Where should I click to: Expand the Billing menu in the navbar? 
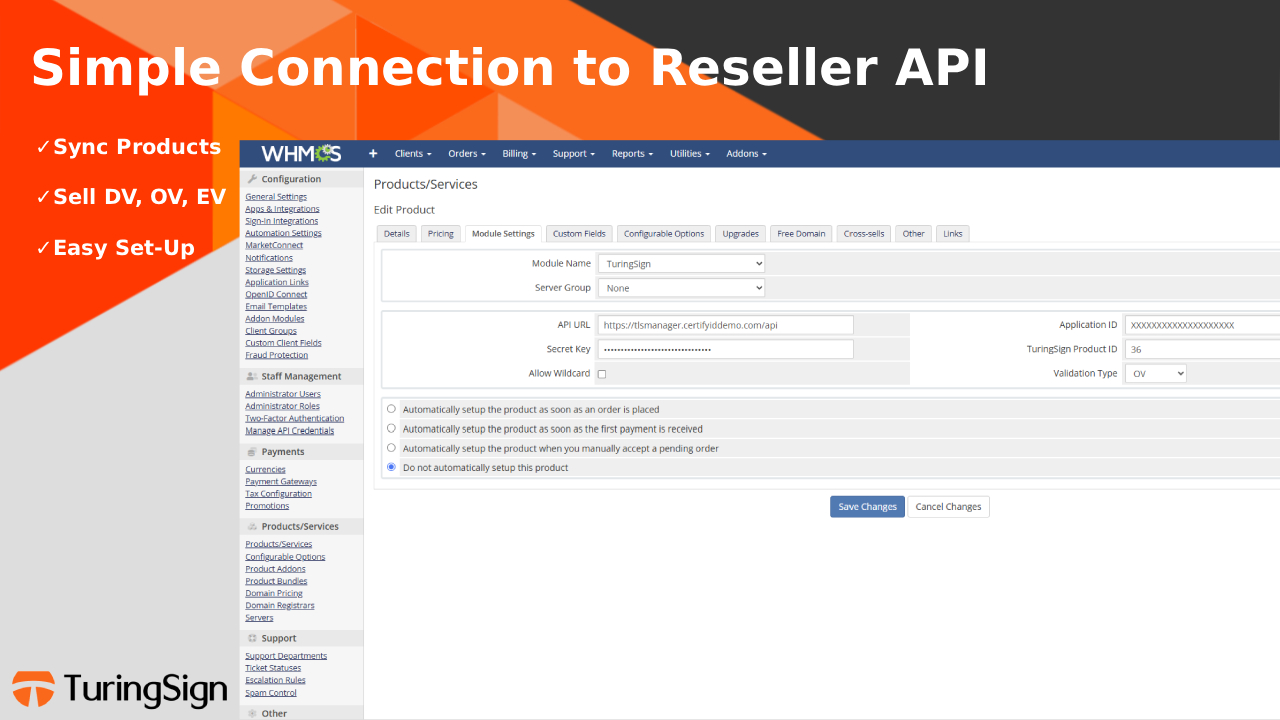click(519, 154)
